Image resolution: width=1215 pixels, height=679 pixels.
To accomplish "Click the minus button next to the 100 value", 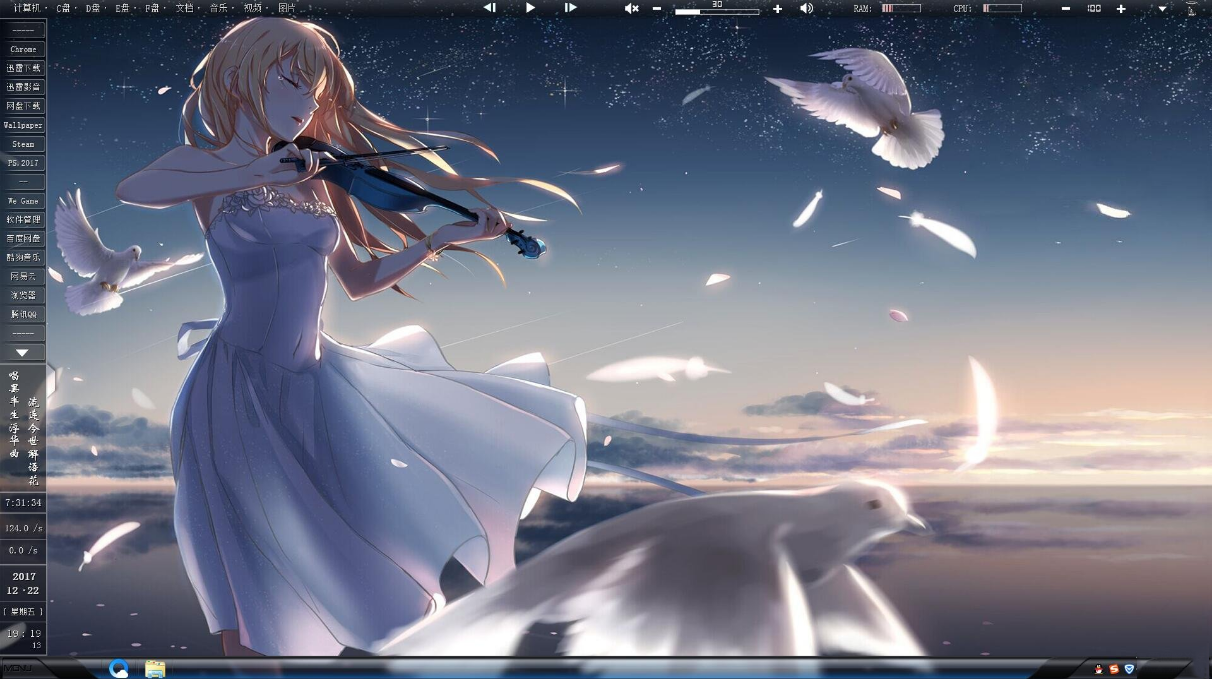I will point(1066,8).
